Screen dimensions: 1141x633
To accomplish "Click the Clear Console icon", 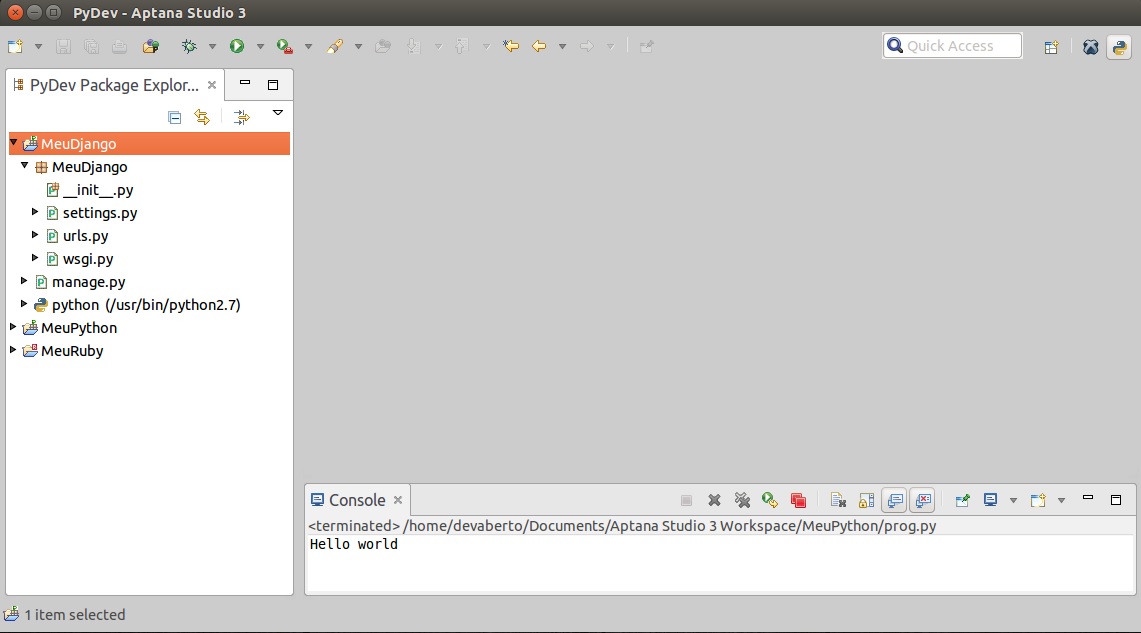I will (x=838, y=500).
